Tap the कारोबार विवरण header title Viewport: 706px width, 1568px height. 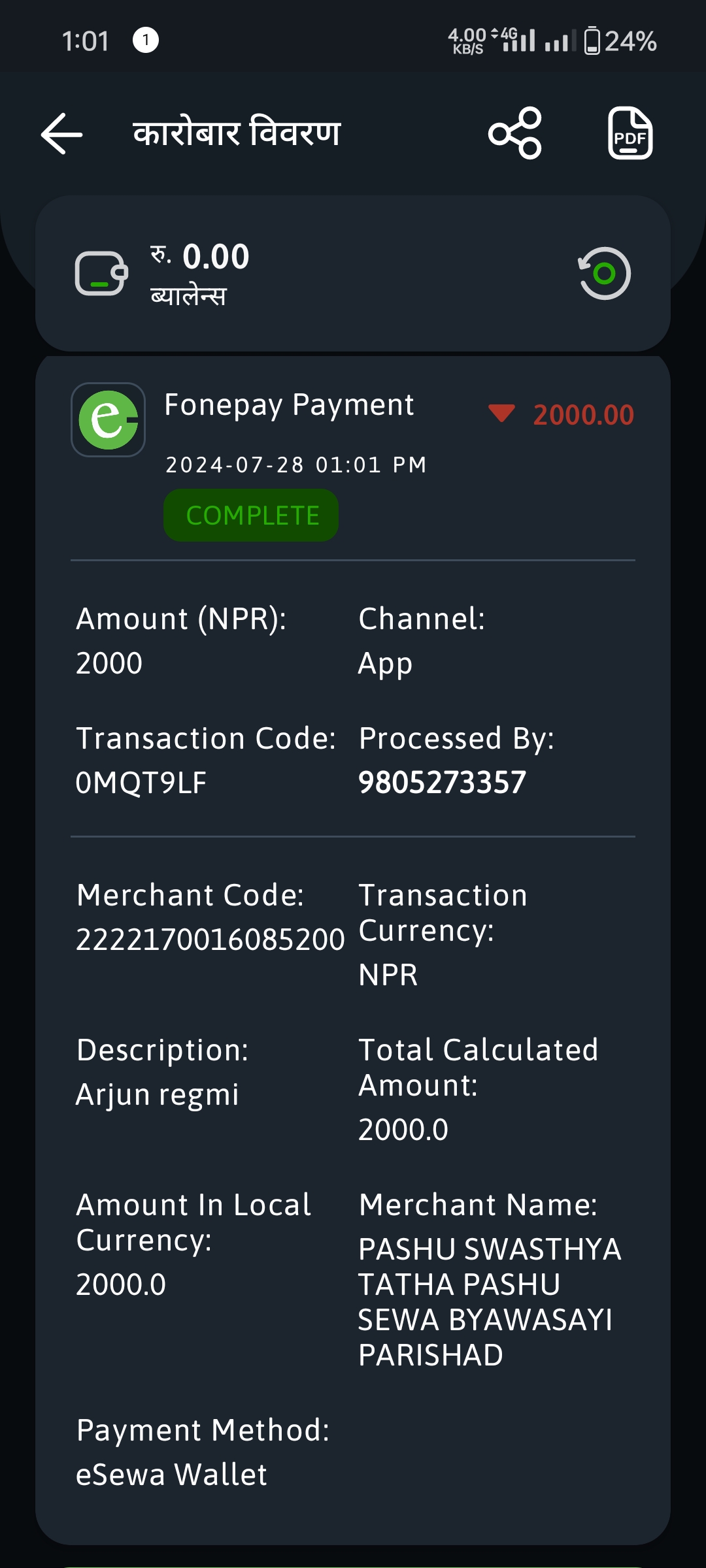(237, 133)
